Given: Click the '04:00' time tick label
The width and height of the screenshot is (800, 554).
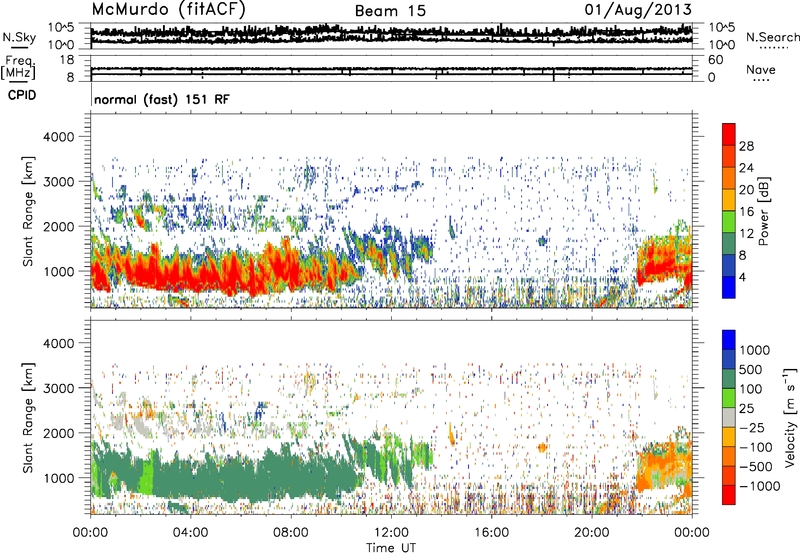Looking at the screenshot, I should coord(190,533).
